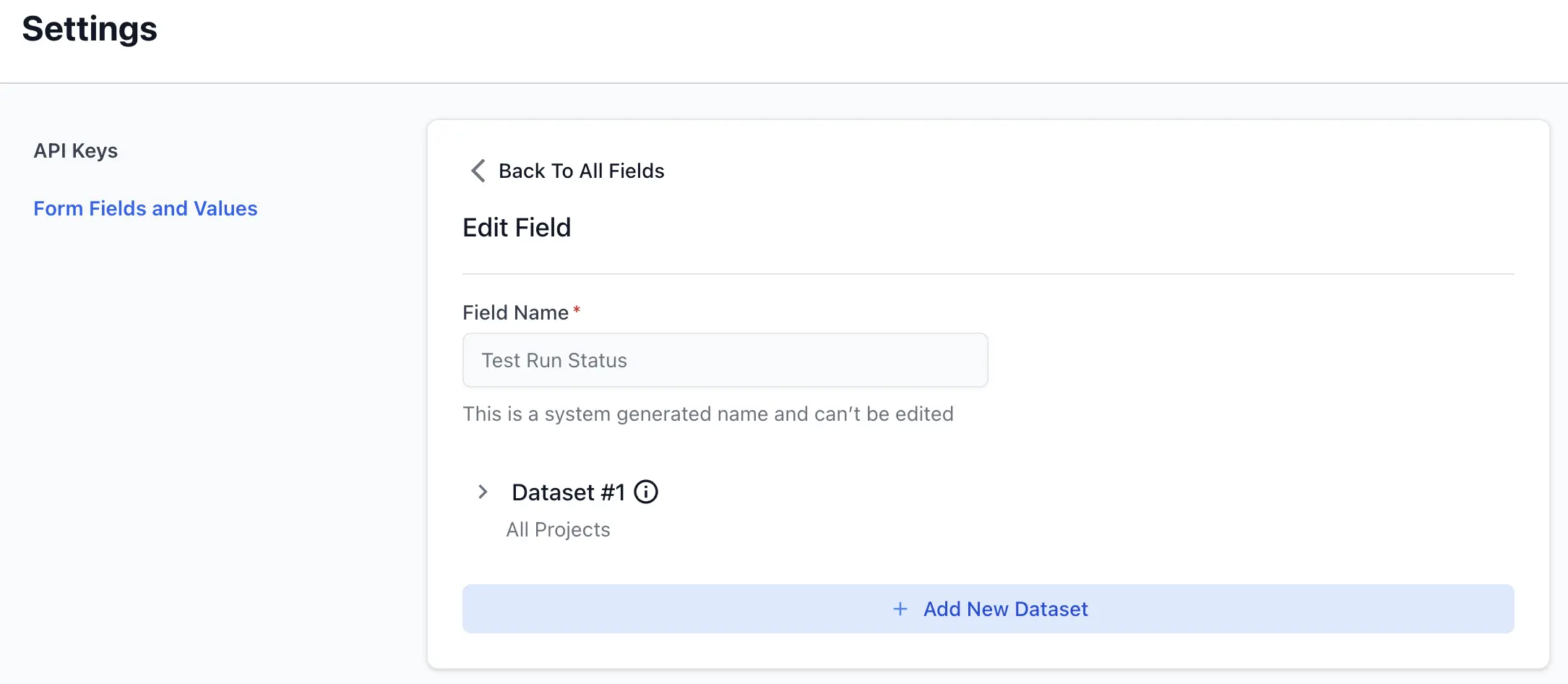
Task: Click the All Projects label under Dataset #1
Action: pos(558,529)
